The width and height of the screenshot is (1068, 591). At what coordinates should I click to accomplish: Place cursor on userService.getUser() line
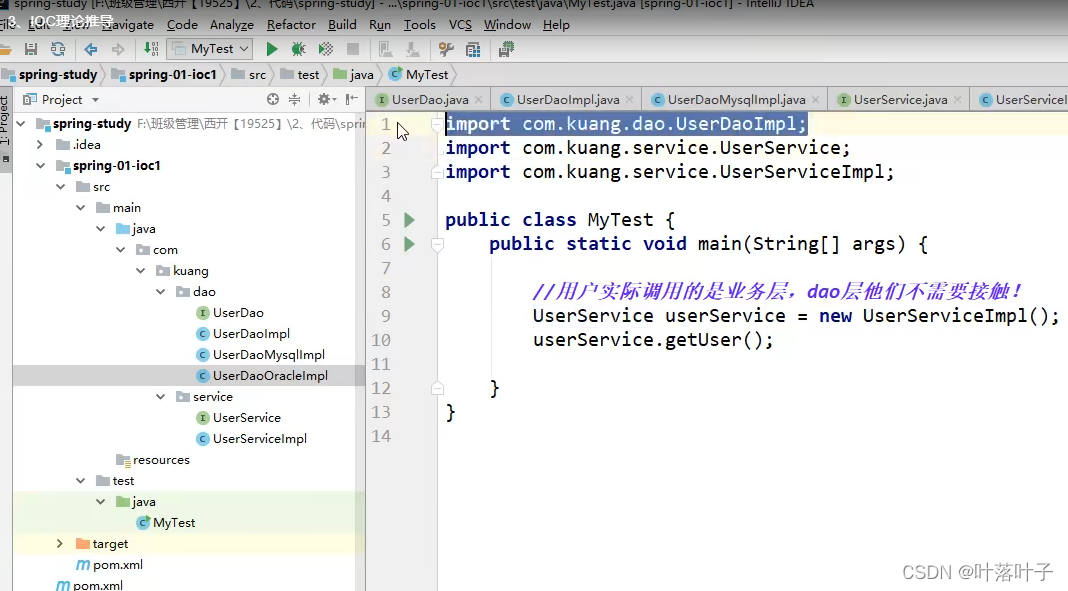[x=653, y=340]
